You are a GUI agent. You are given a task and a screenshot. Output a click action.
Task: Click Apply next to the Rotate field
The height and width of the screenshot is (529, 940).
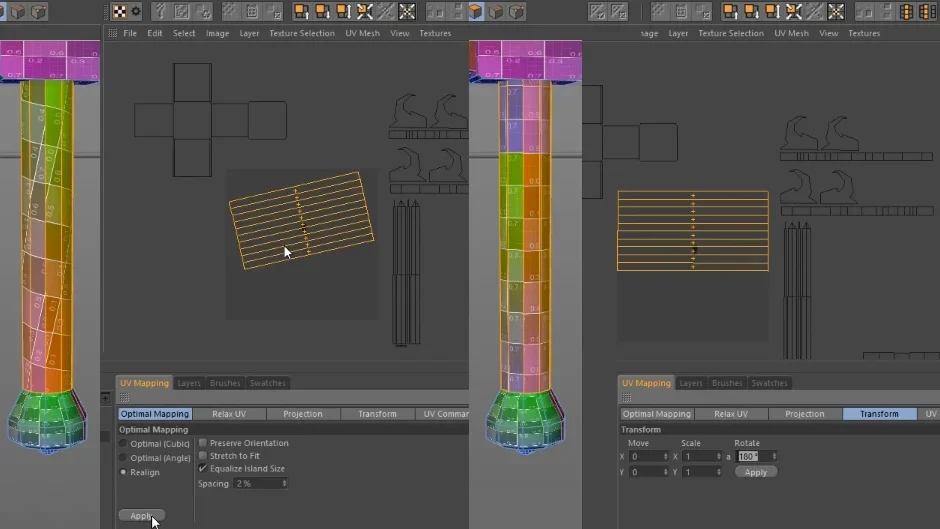click(756, 473)
